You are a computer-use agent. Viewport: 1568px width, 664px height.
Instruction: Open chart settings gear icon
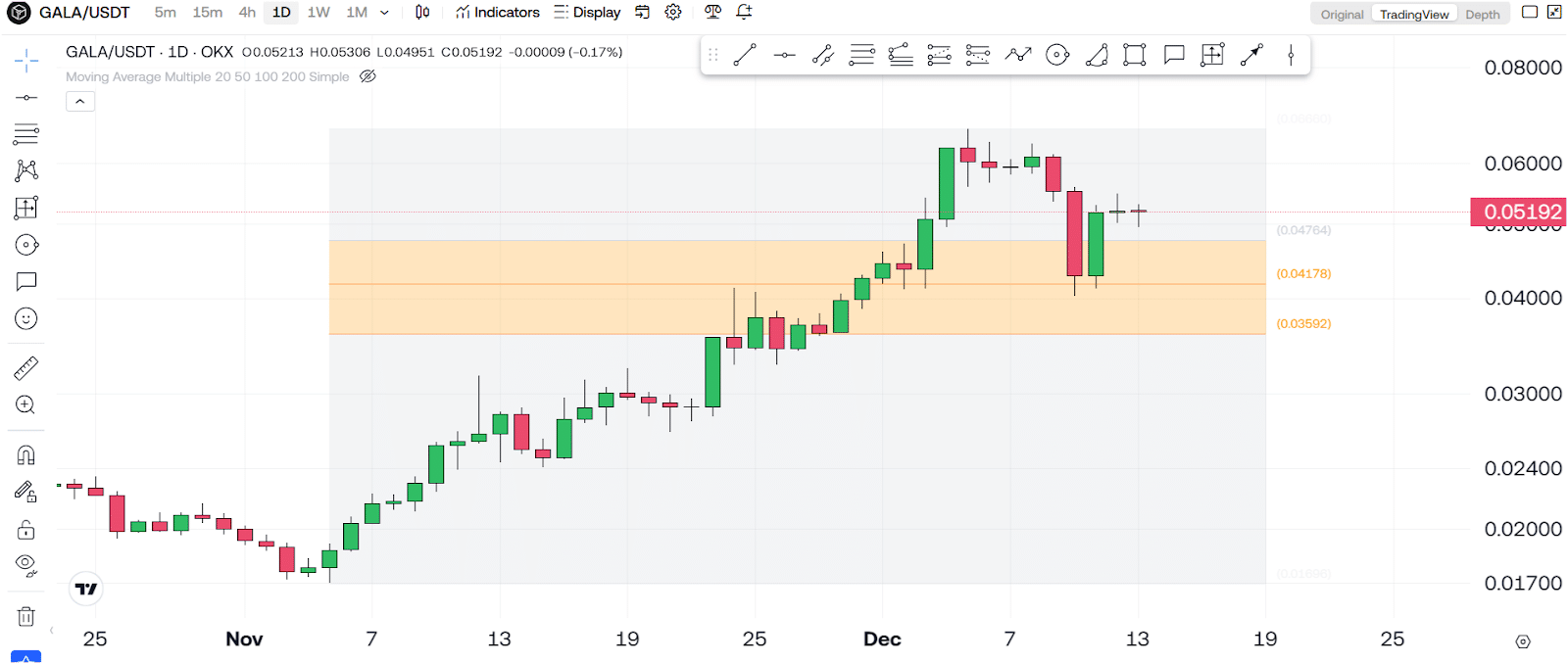point(673,12)
